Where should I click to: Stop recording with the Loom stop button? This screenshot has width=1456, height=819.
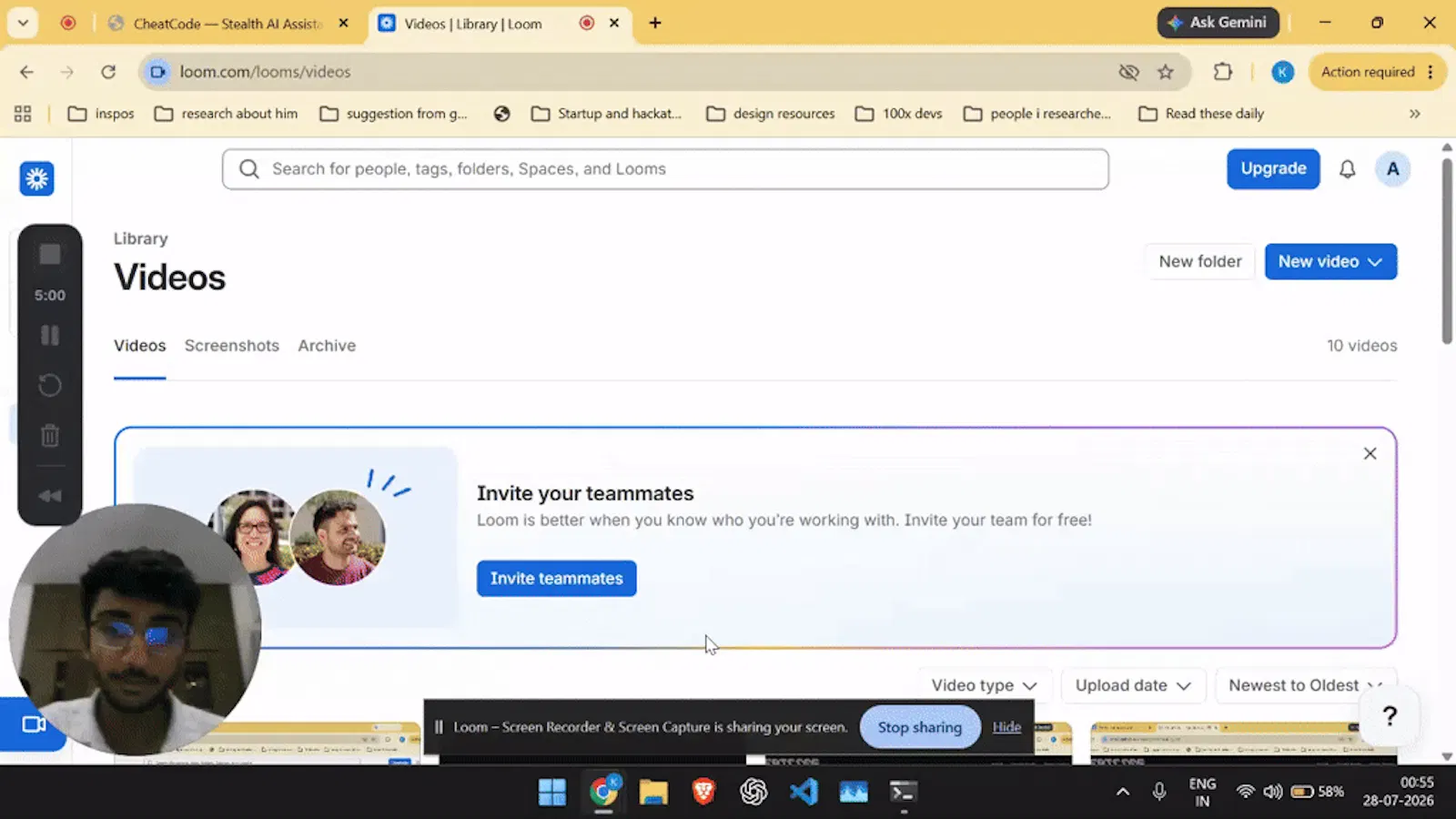tap(50, 255)
